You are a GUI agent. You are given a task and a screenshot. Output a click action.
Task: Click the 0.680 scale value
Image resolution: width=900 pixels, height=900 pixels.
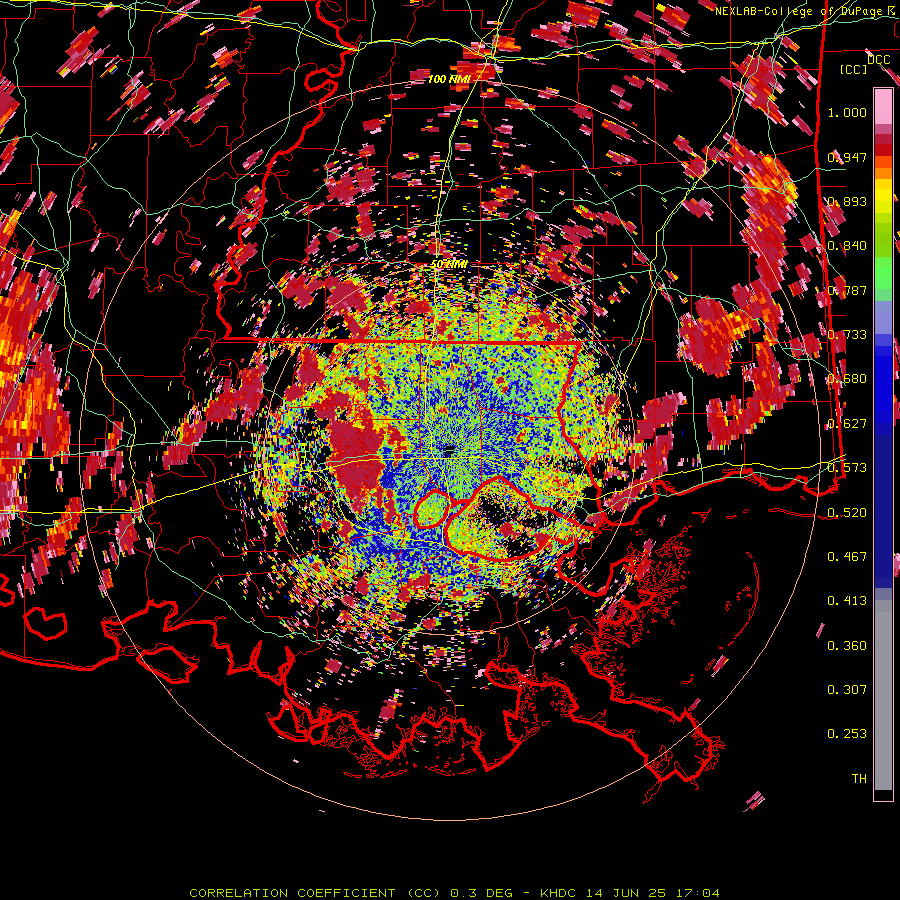(x=847, y=379)
